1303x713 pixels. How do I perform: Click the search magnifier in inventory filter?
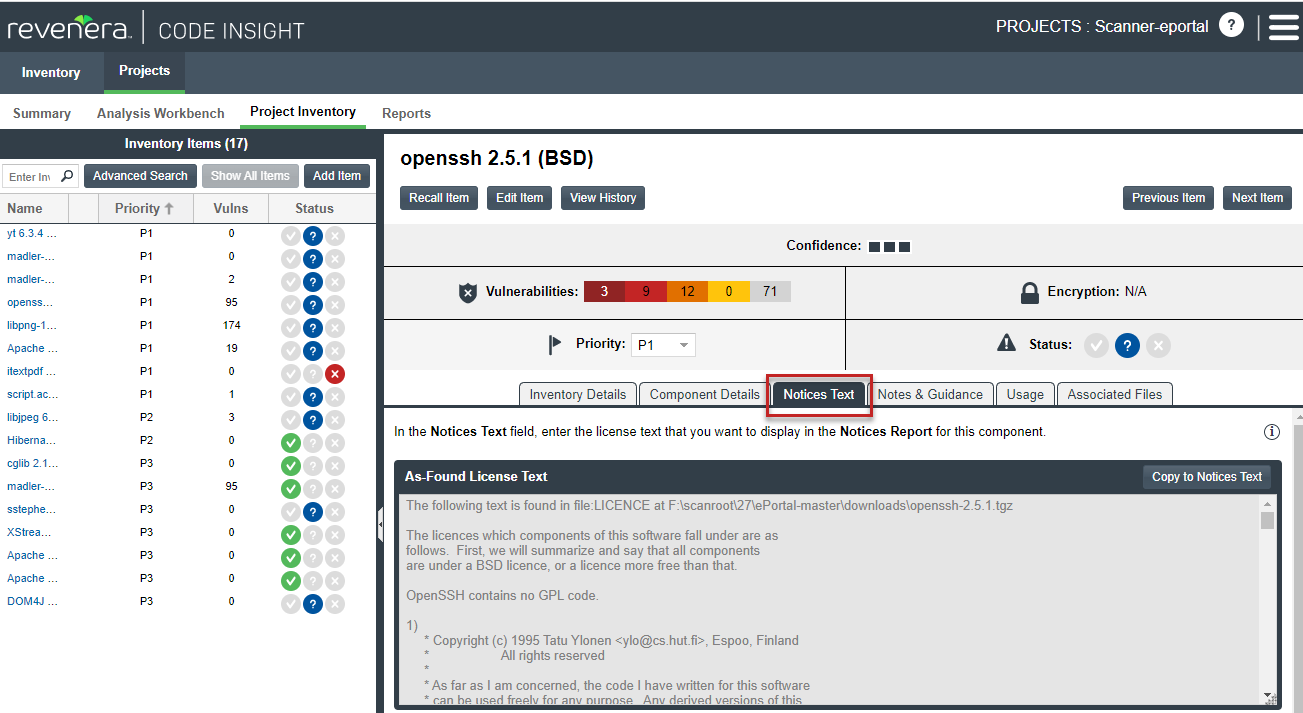tap(67, 176)
